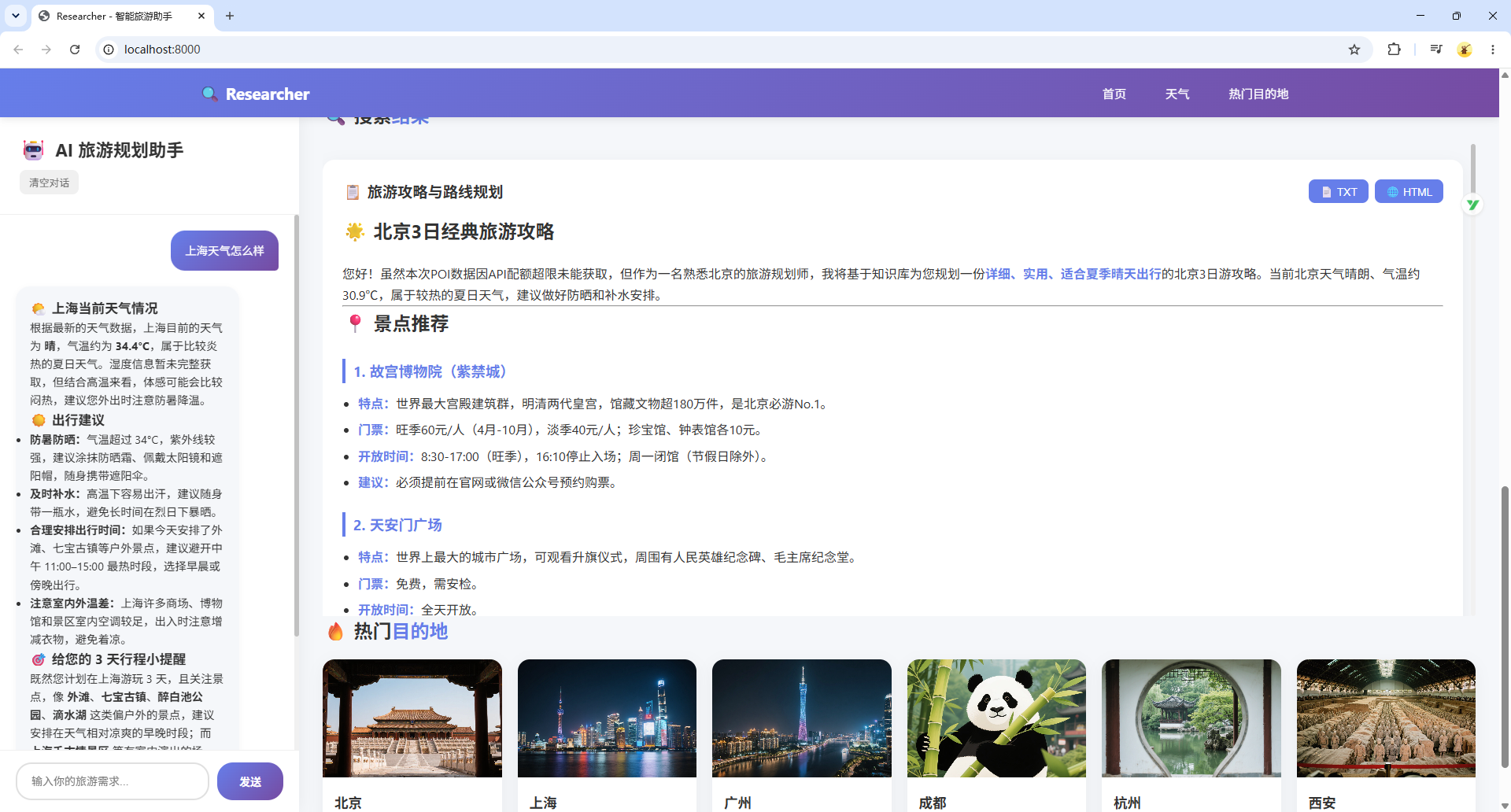Open the 热门目的地 navigation item

pyautogui.click(x=1258, y=94)
